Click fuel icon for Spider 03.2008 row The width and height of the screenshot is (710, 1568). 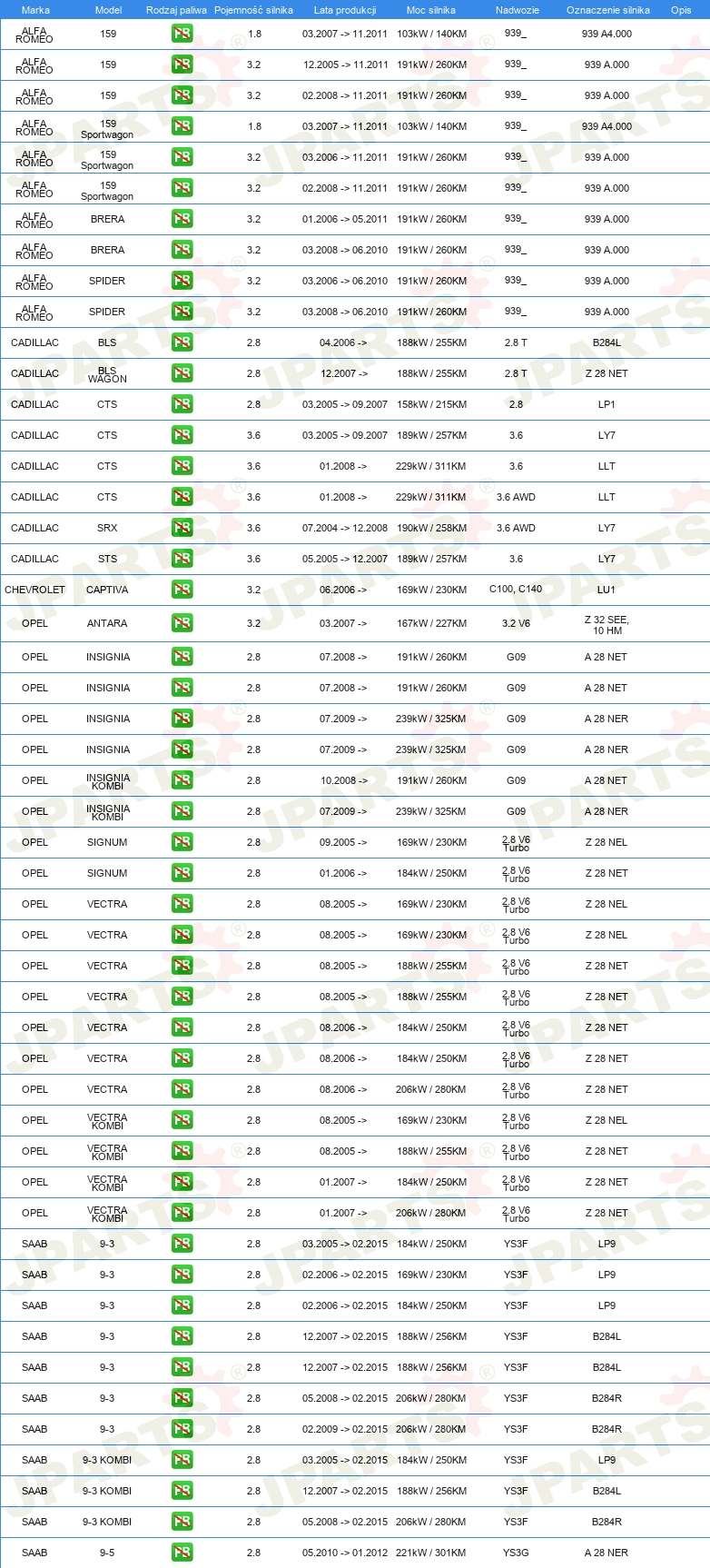tap(182, 312)
